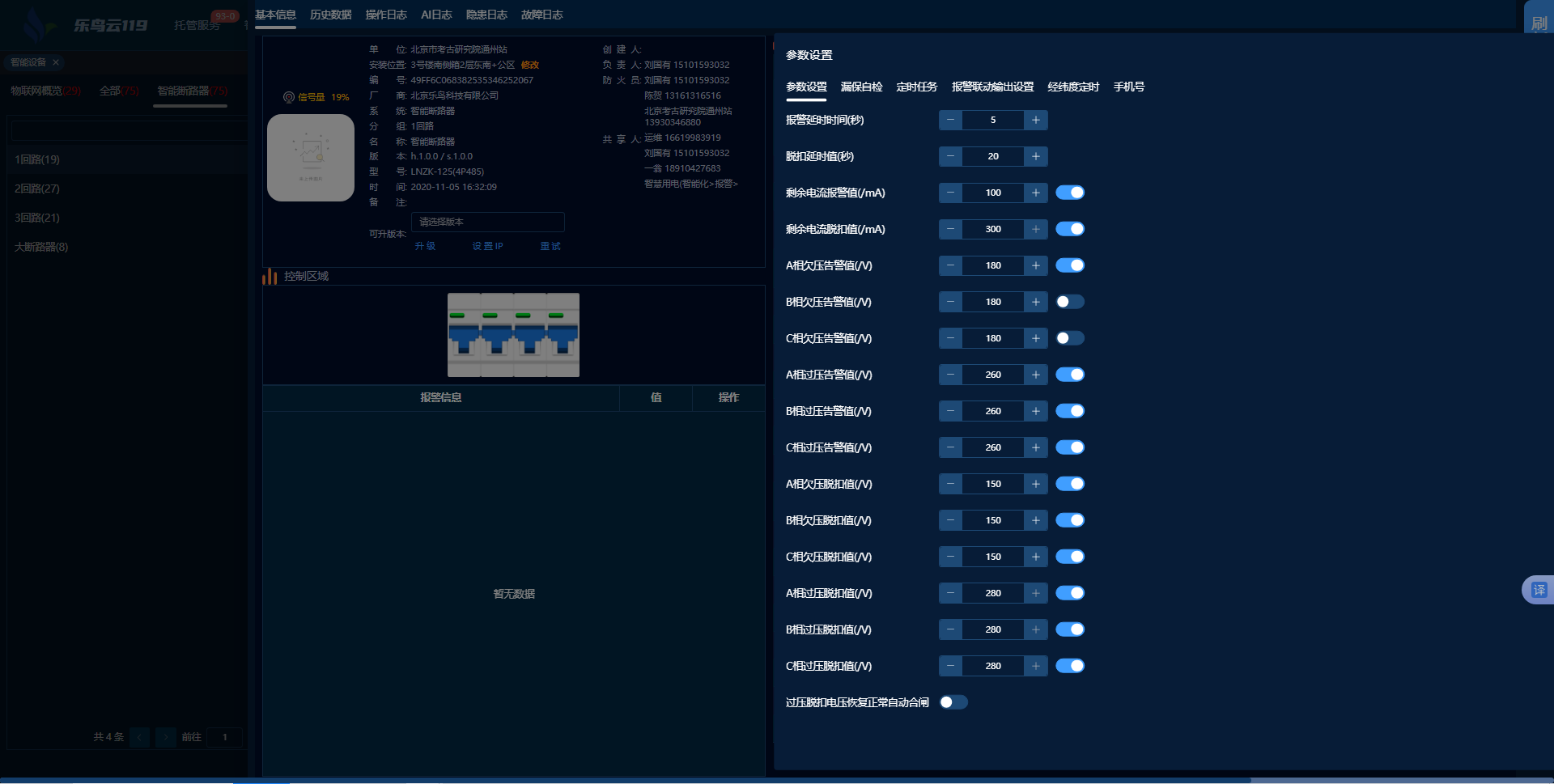Click minus icon for A相过压脱扣值
Image resolution: width=1554 pixels, height=784 pixels.
950,594
